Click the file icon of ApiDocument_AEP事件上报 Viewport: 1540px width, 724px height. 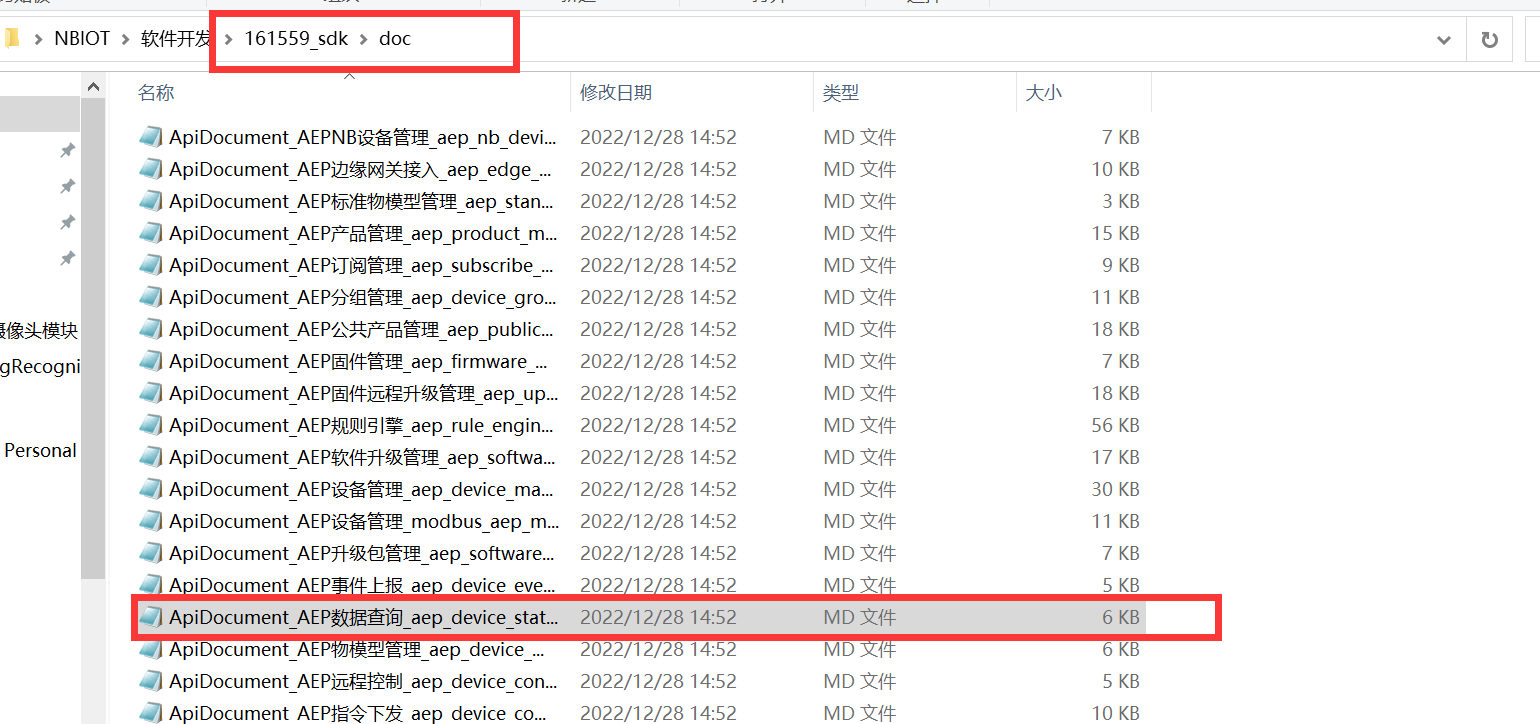150,585
